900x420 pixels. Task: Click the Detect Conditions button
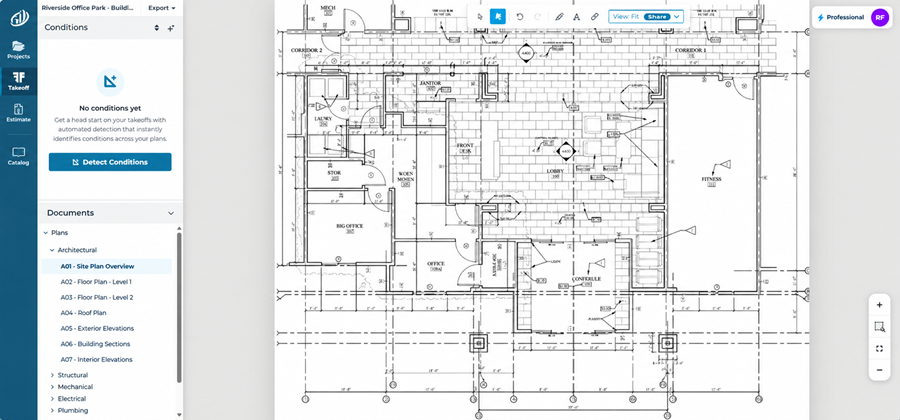coord(110,162)
